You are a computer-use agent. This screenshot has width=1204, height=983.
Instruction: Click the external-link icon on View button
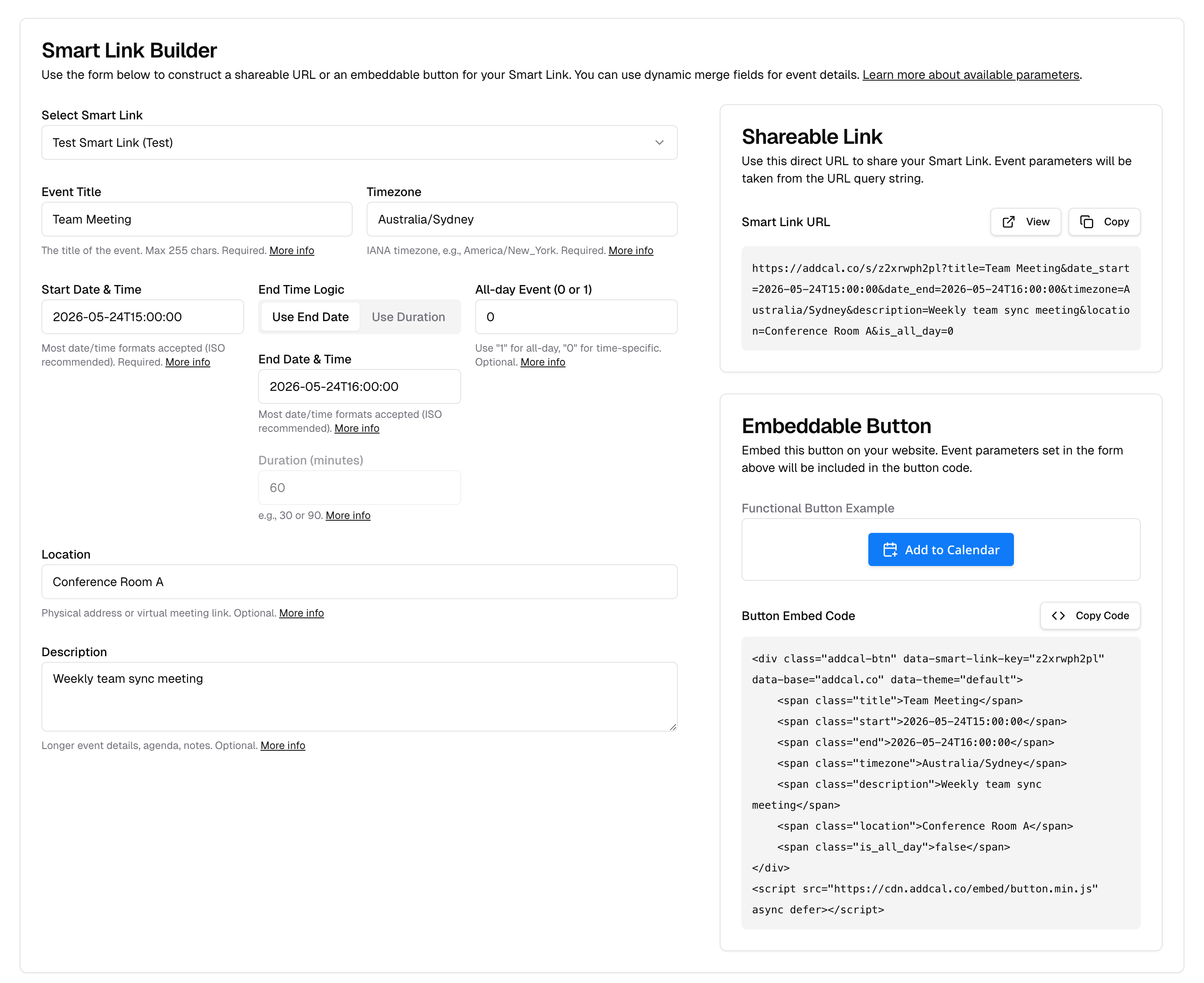1008,222
